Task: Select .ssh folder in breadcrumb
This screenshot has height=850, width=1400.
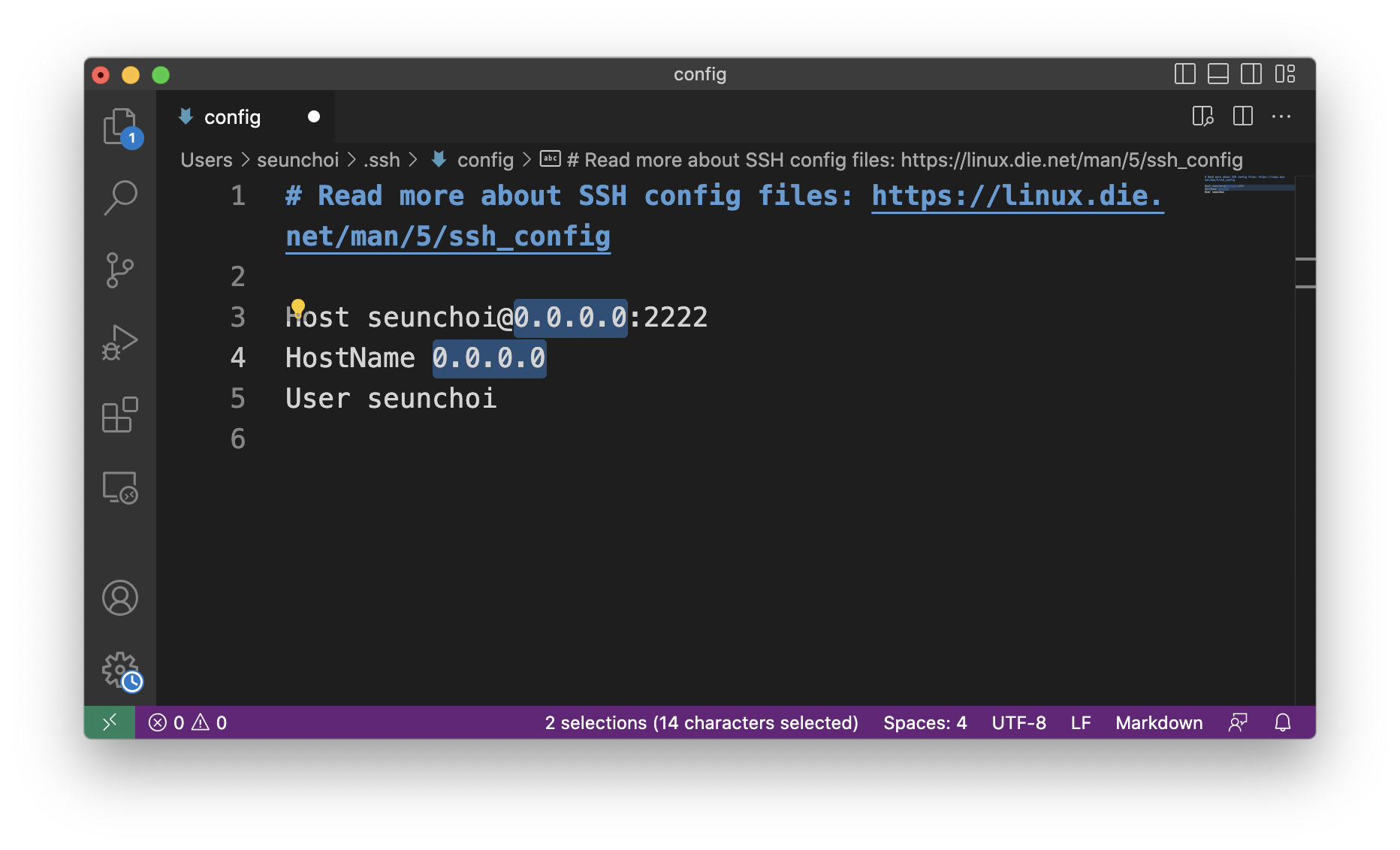Action: pos(382,160)
